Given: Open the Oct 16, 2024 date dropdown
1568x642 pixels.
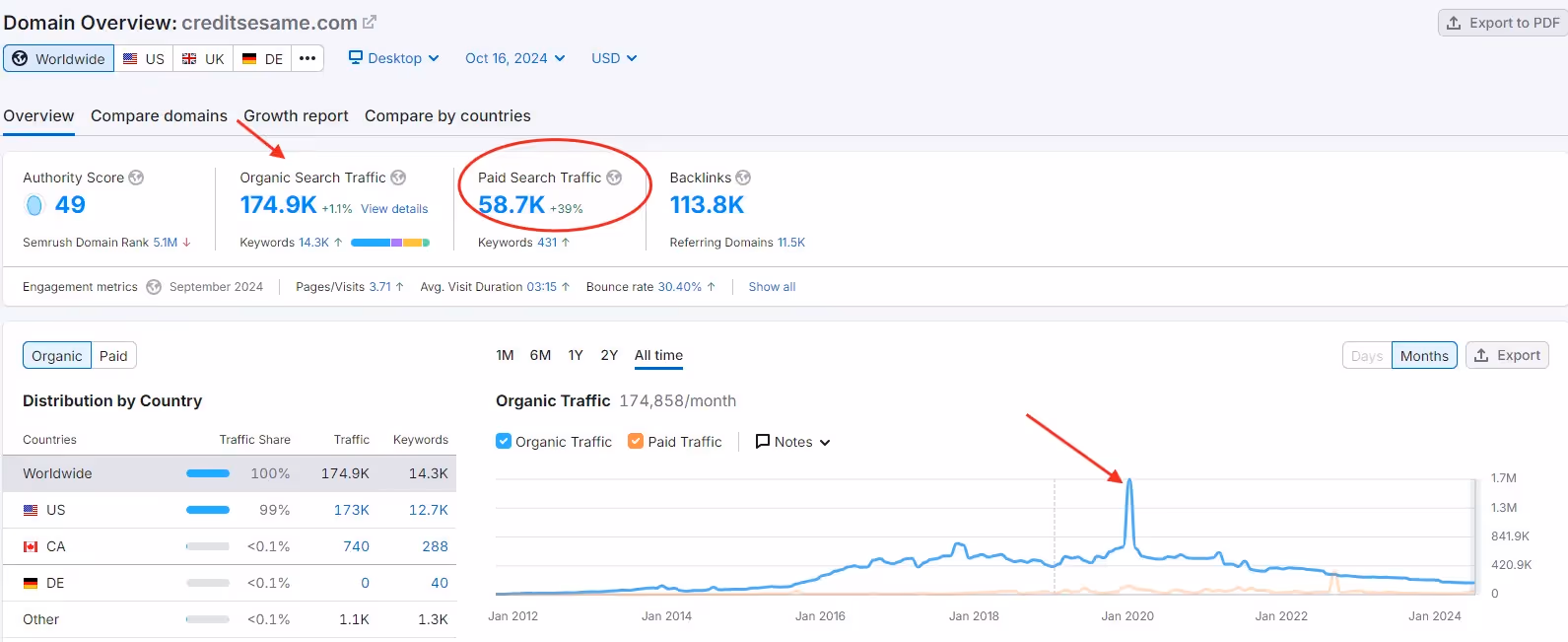Looking at the screenshot, I should (515, 58).
